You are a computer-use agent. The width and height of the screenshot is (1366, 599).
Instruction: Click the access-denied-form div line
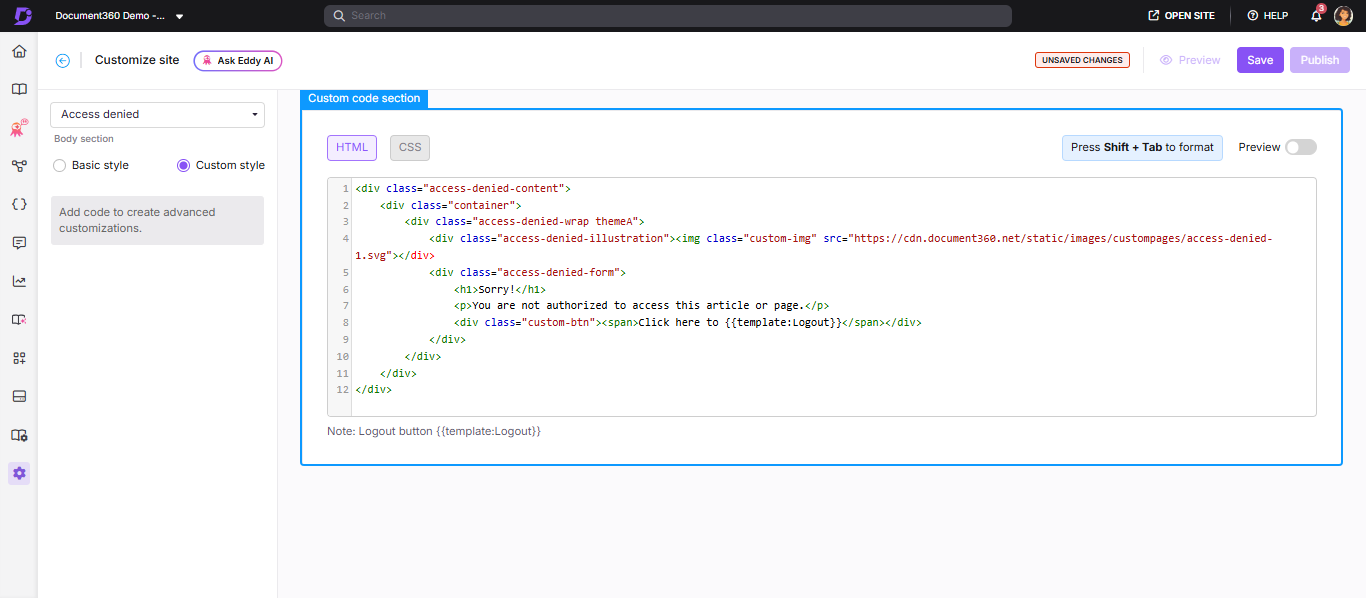click(x=528, y=272)
